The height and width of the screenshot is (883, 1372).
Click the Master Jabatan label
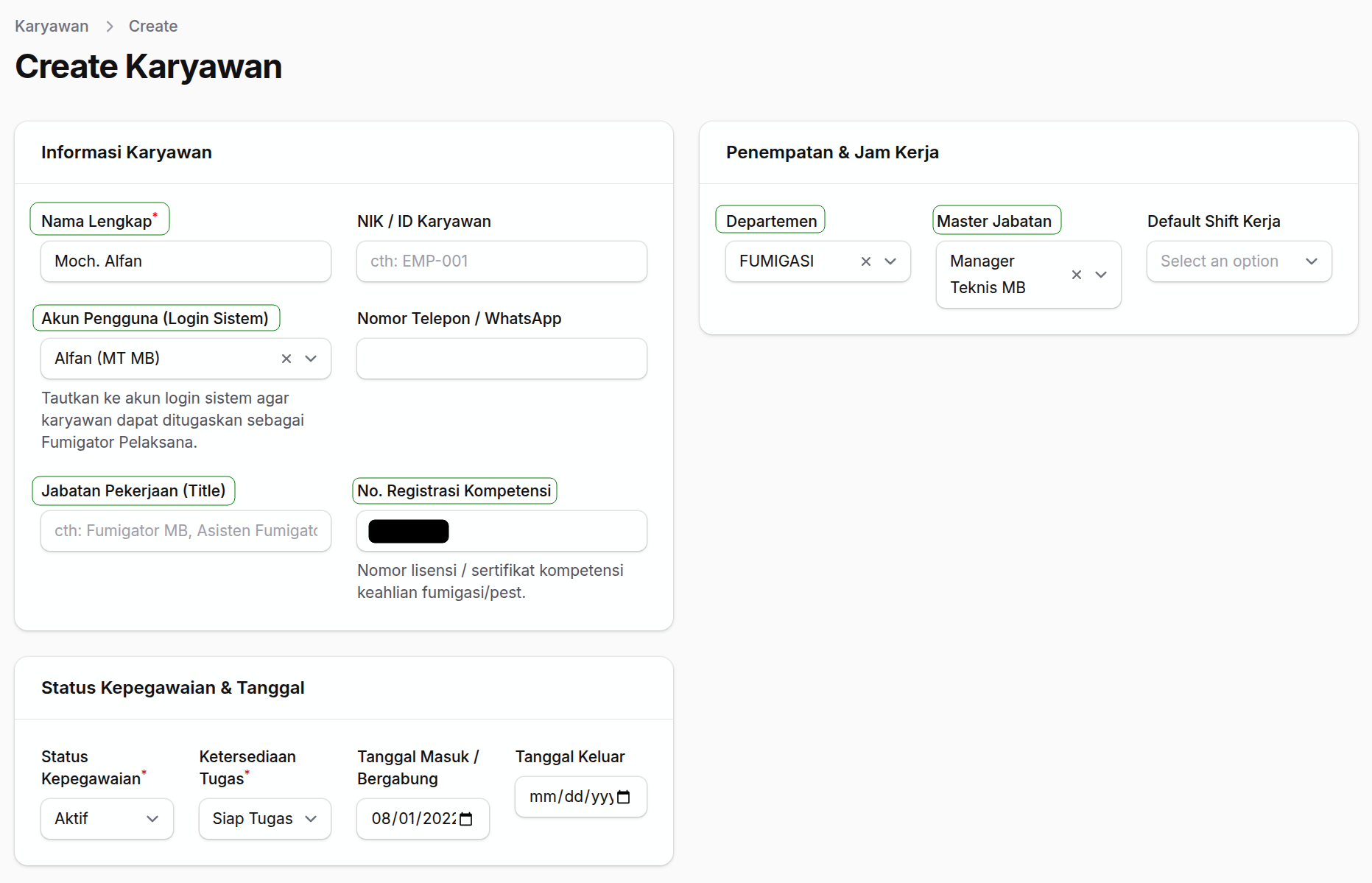[994, 221]
